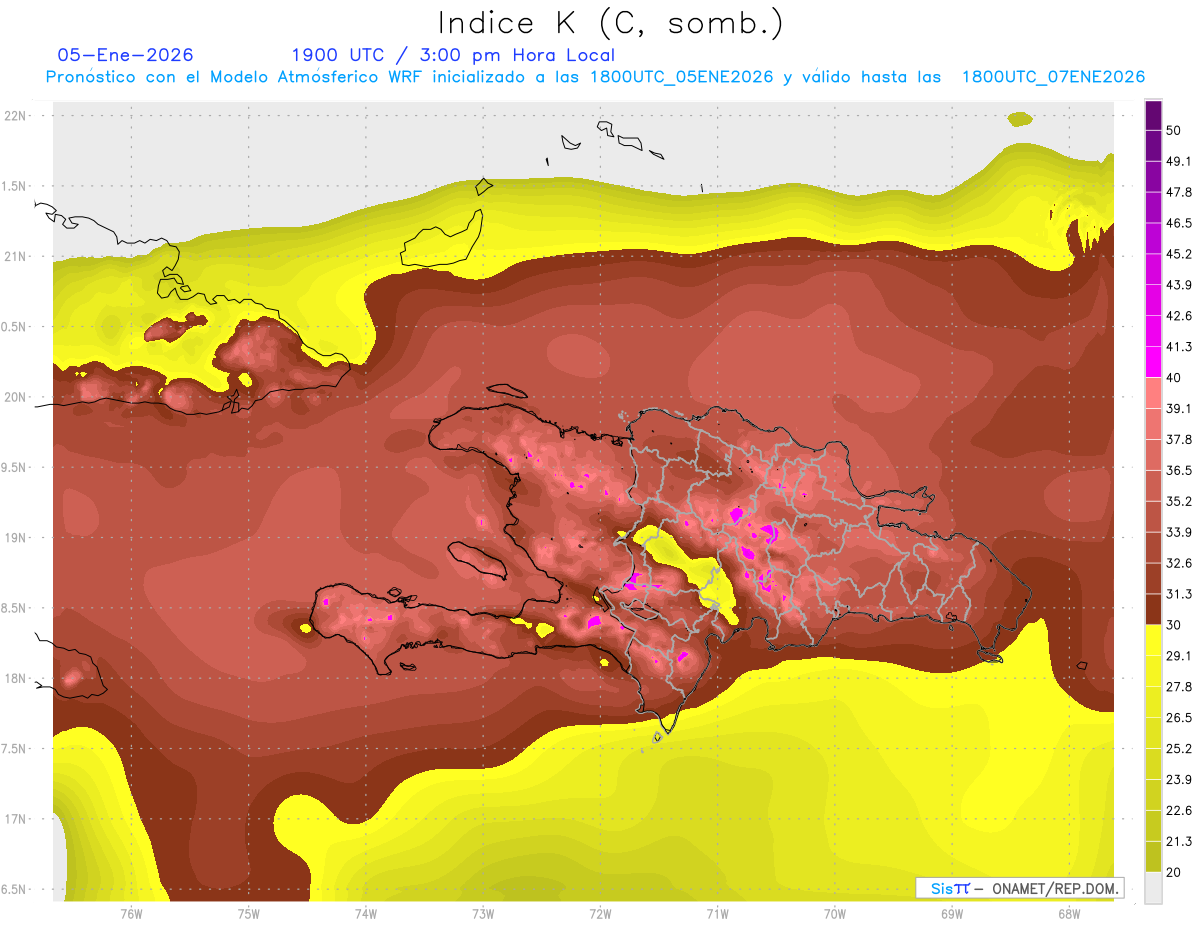
Task: Click the 21N latitude axis label
Action: [x=17, y=256]
